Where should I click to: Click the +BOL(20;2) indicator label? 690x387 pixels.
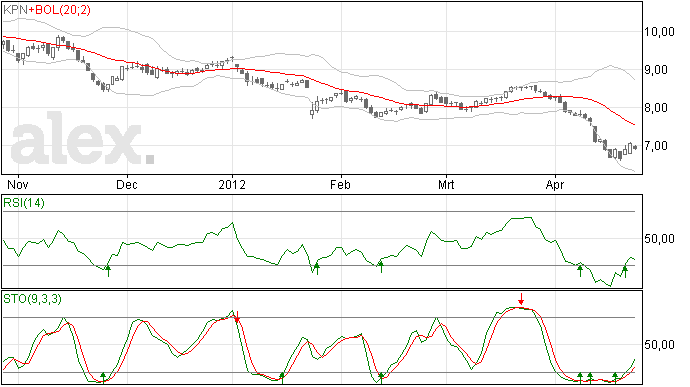(x=60, y=10)
